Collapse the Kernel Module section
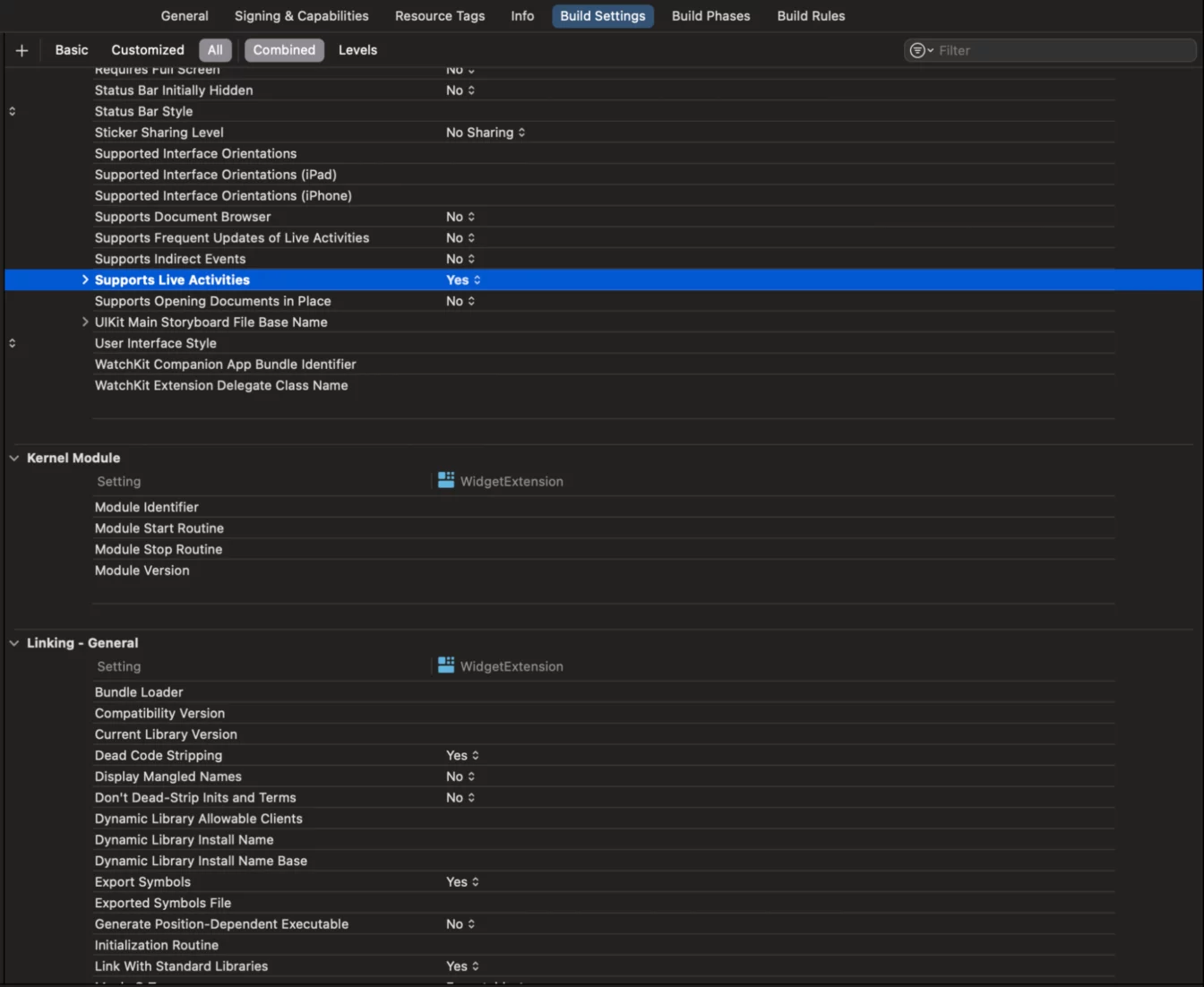Image resolution: width=1204 pixels, height=987 pixels. coord(13,458)
